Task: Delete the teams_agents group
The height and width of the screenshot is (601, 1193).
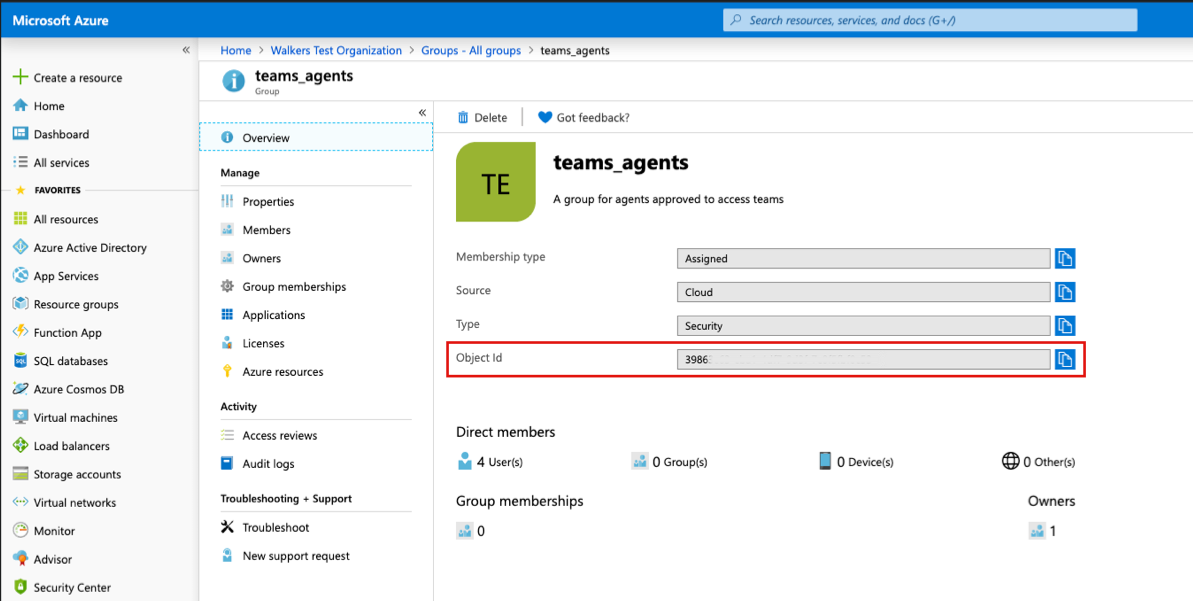Action: [x=482, y=117]
